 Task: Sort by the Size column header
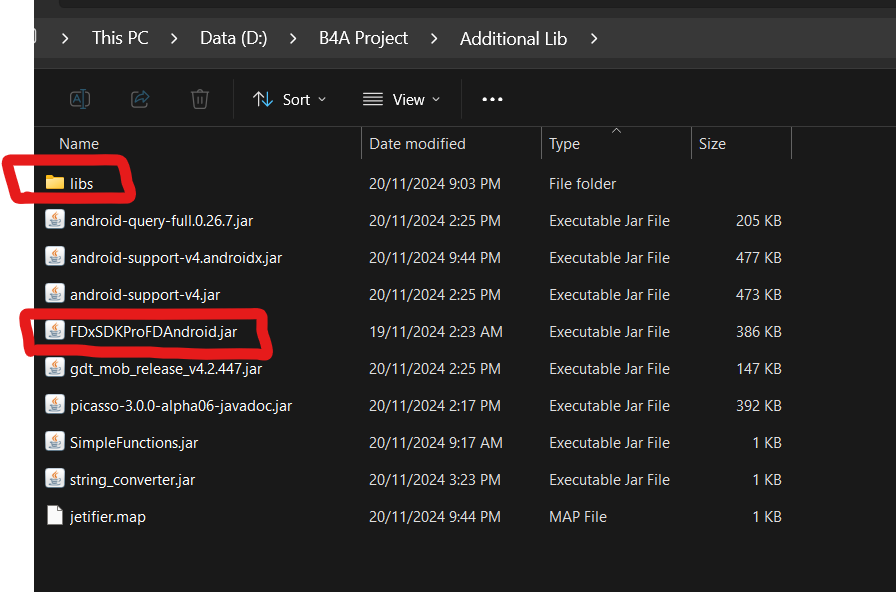point(712,143)
